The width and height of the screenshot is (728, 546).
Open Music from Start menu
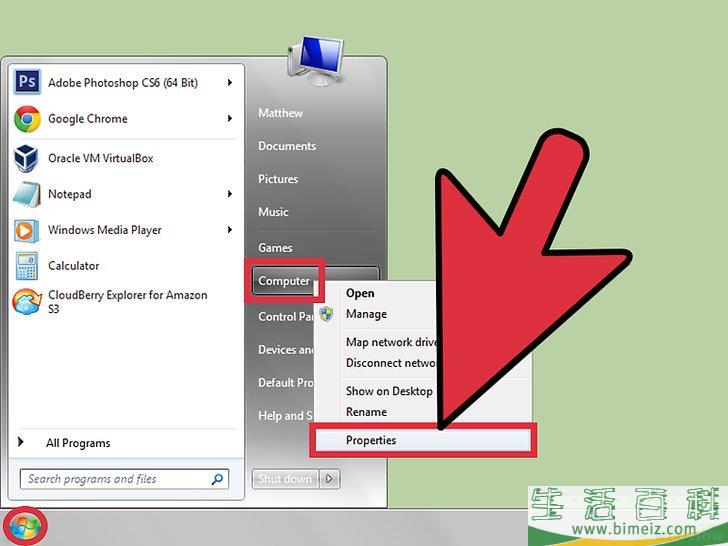273,212
